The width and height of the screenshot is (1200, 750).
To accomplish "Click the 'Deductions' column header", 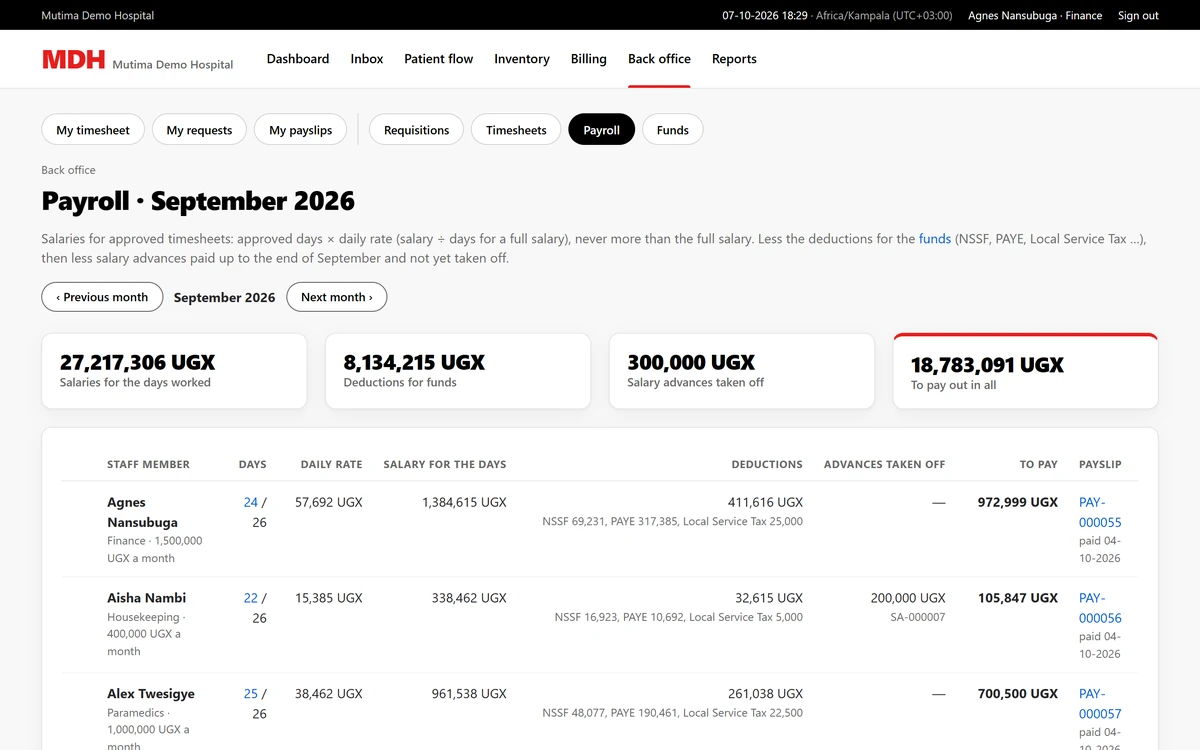I will pos(767,464).
